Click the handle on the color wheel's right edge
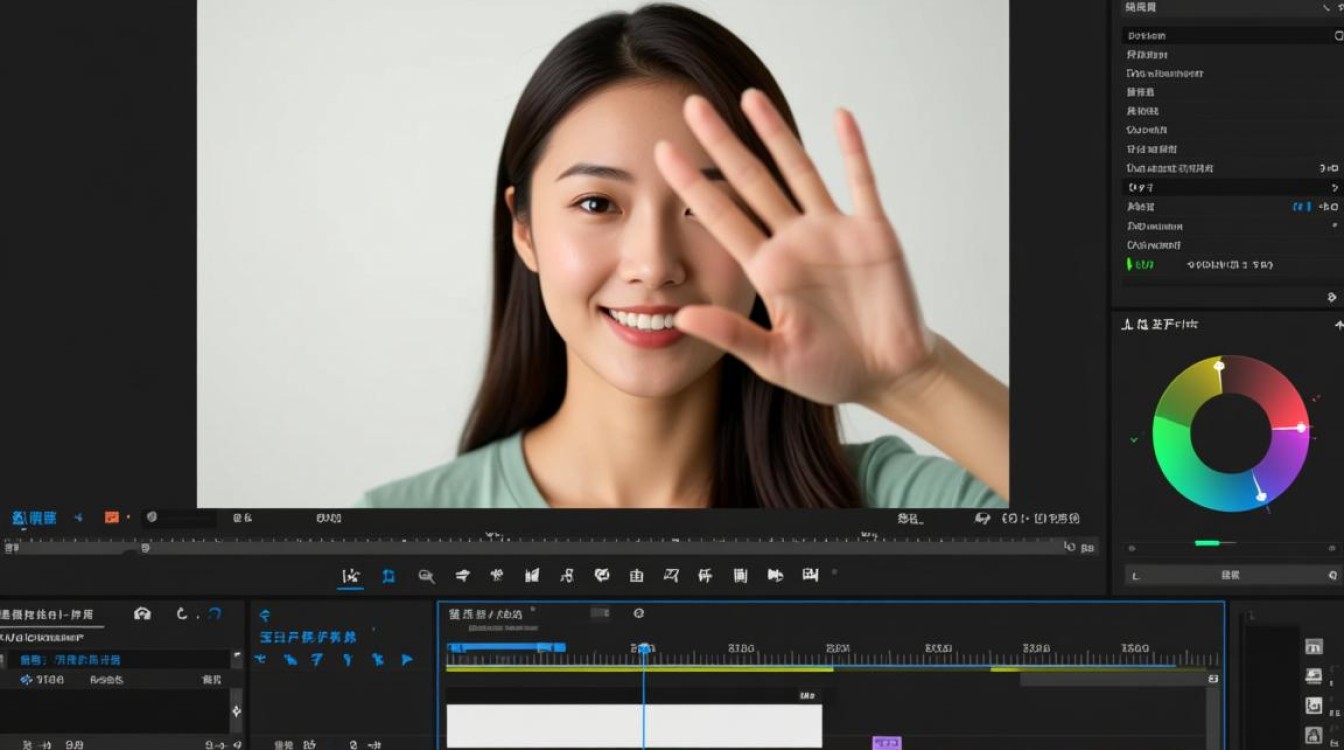 coord(1301,427)
